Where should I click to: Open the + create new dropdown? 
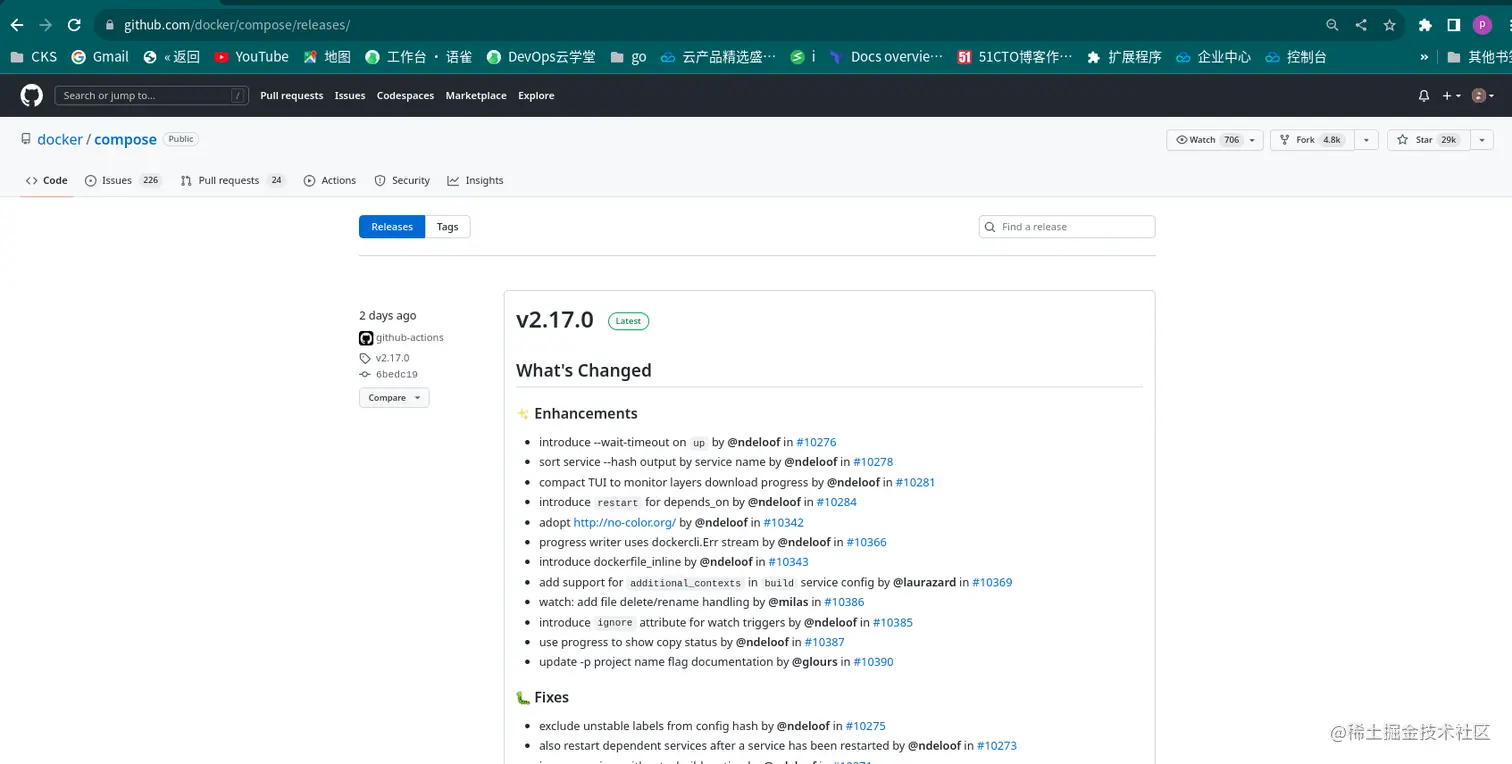pos(1451,96)
